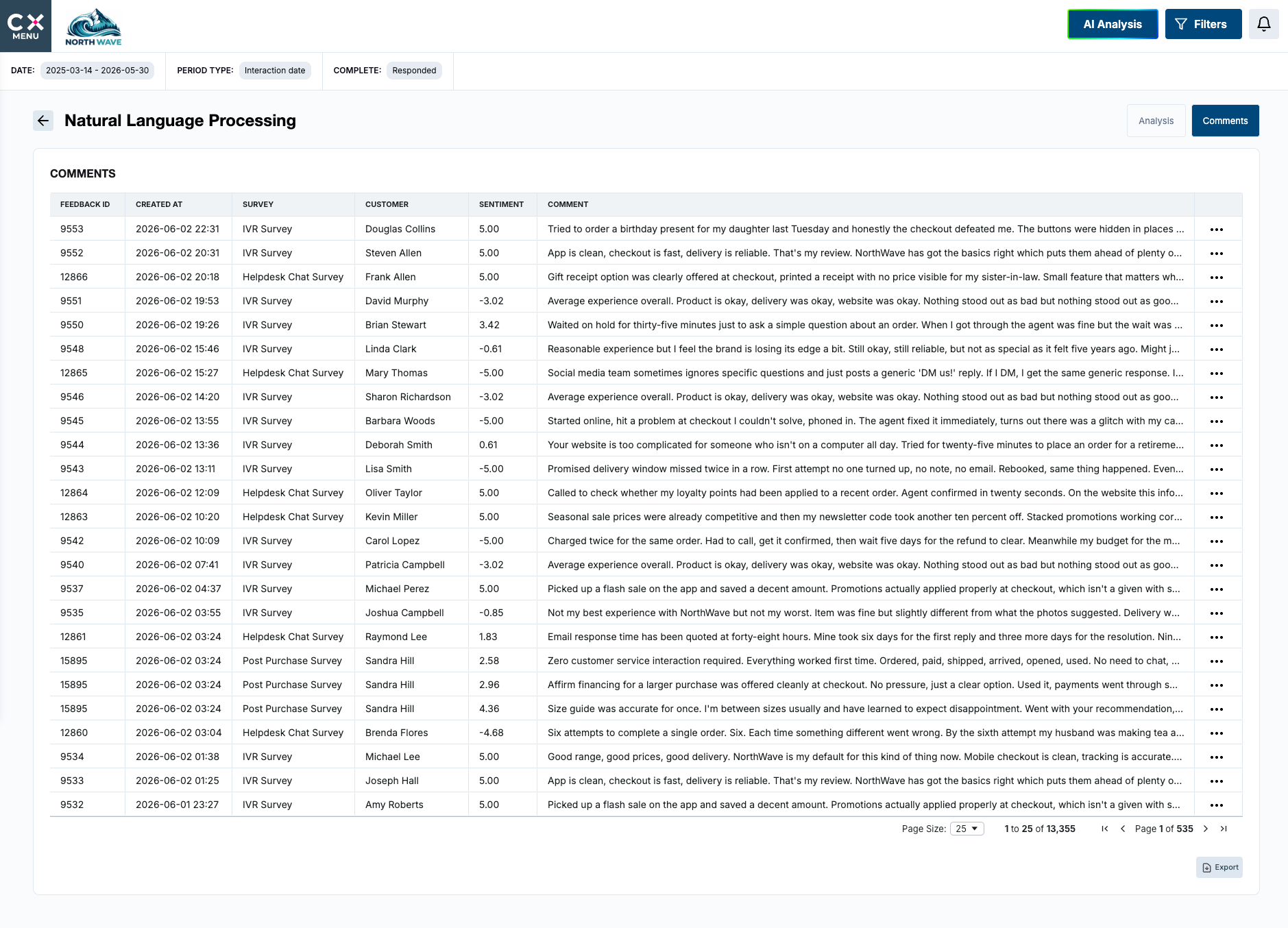Export the comments table
1288x928 pixels.
point(1219,867)
